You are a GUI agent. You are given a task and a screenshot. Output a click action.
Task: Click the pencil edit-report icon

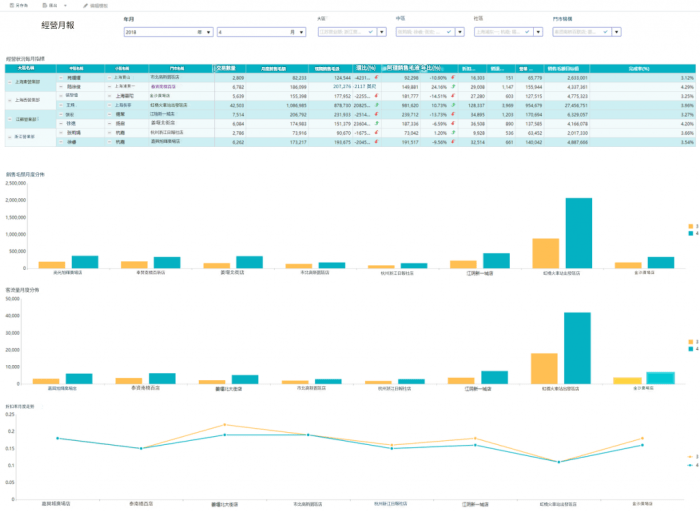(x=85, y=5)
